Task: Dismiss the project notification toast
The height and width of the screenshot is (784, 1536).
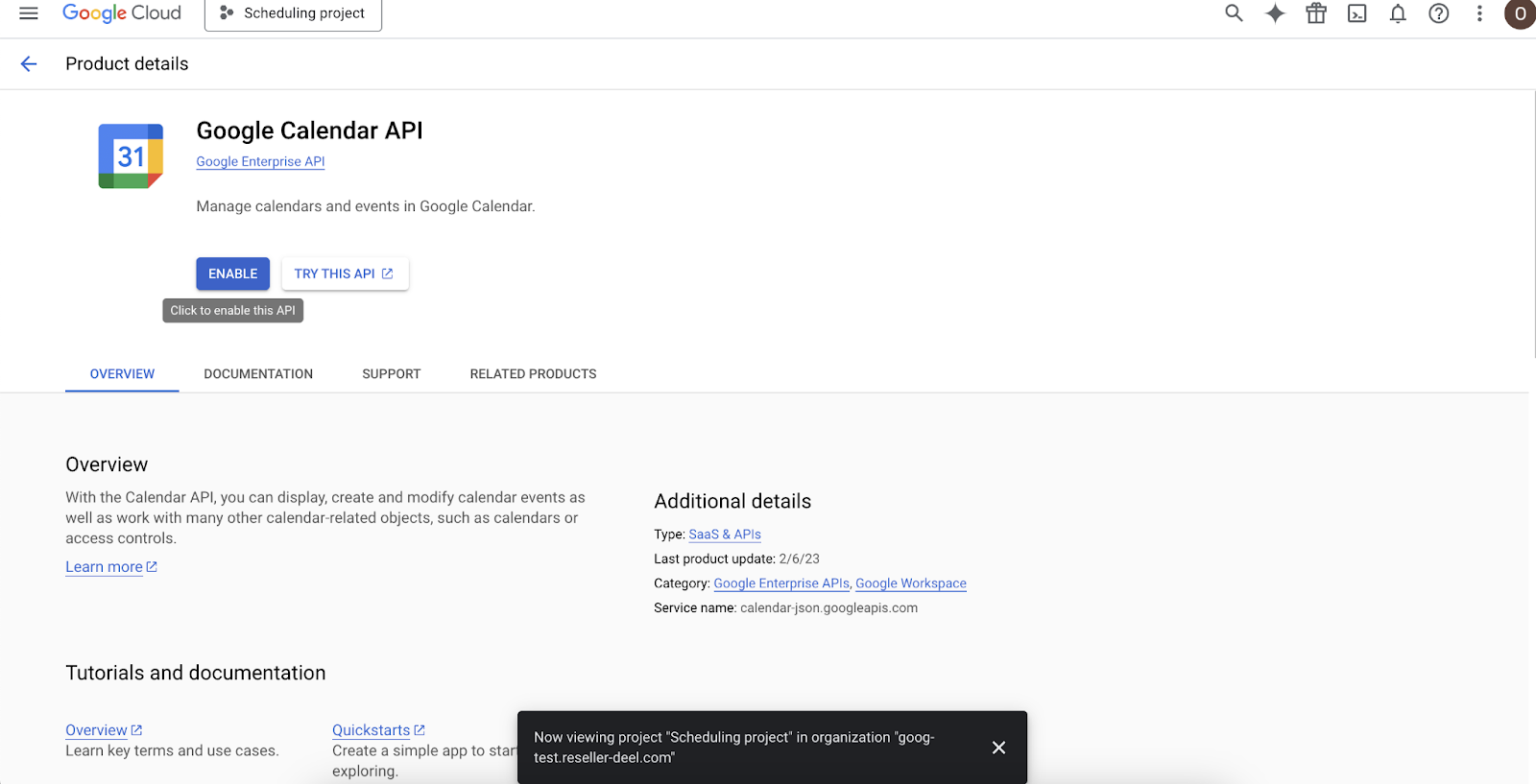Action: (998, 748)
